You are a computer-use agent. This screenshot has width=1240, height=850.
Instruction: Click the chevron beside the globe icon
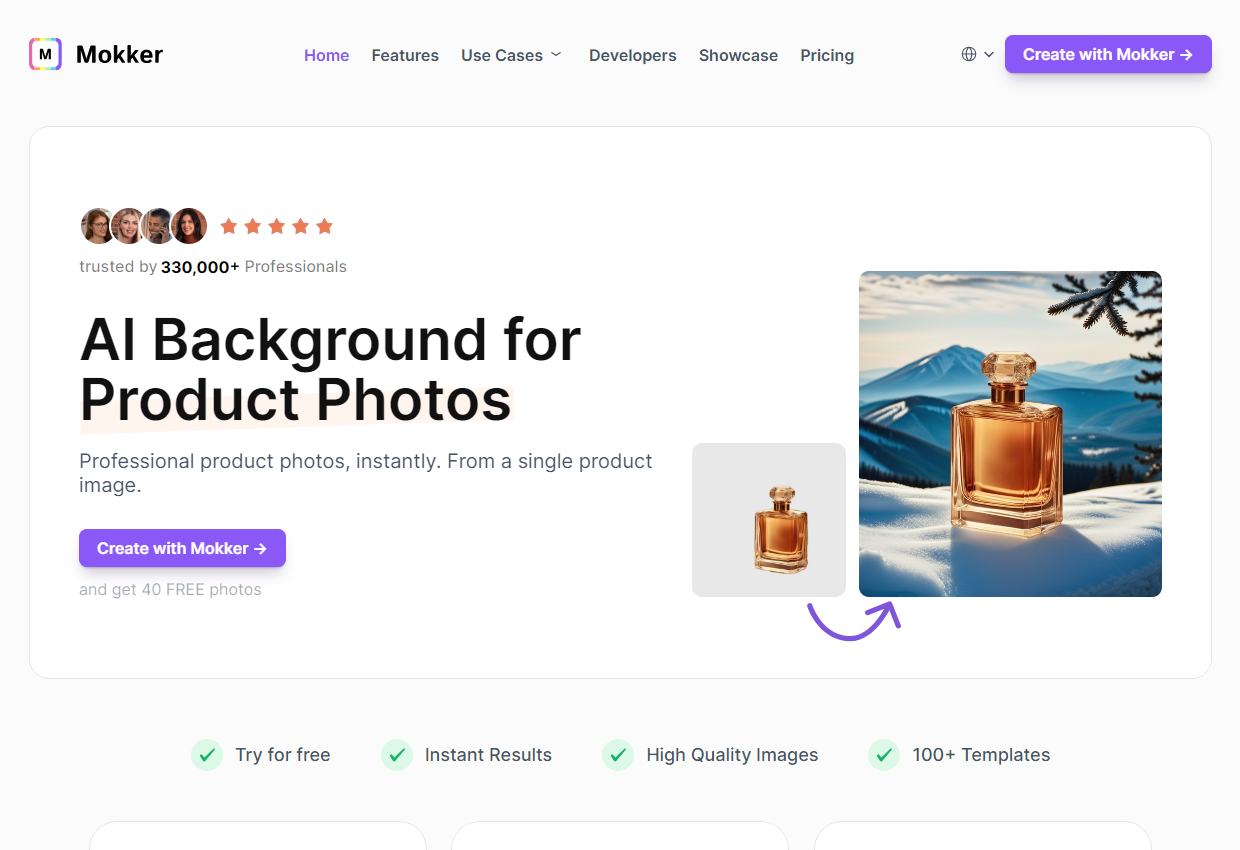click(989, 54)
